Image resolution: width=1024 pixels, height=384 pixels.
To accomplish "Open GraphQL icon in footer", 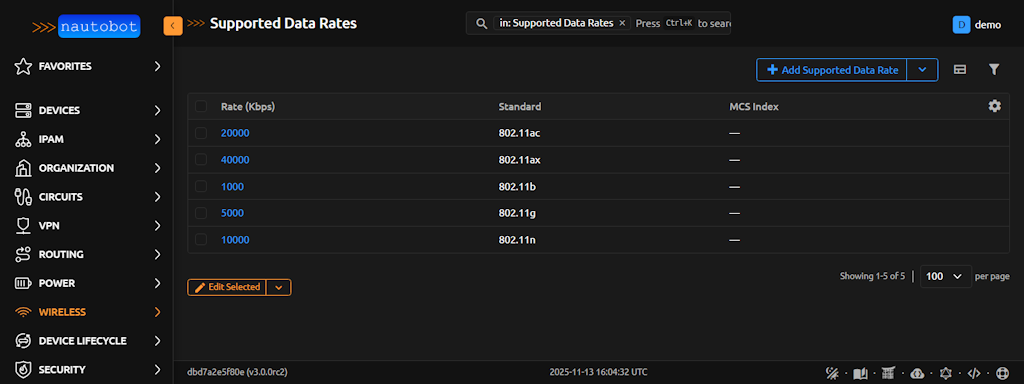I will tap(945, 373).
